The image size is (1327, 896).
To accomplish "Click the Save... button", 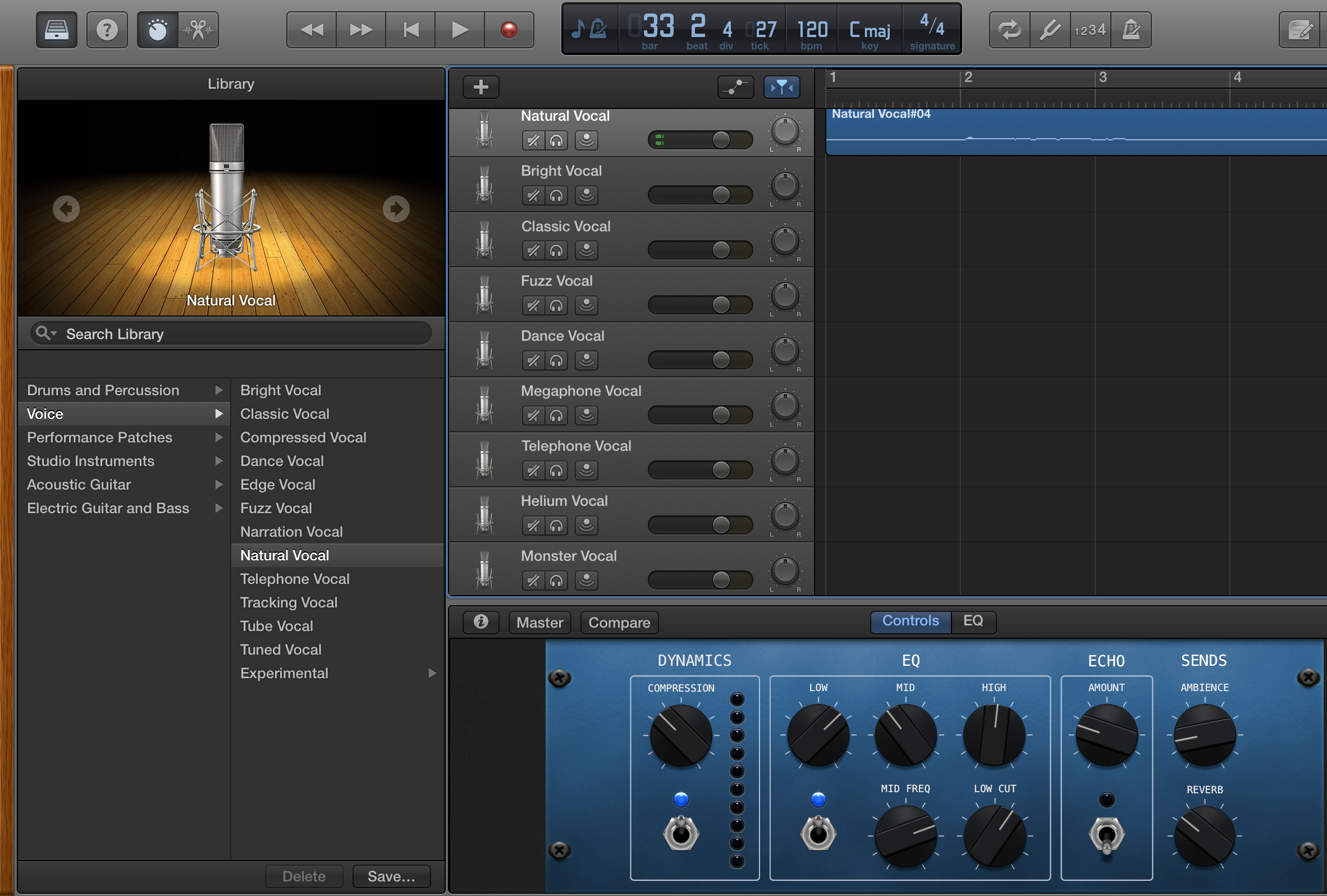I will [x=391, y=876].
